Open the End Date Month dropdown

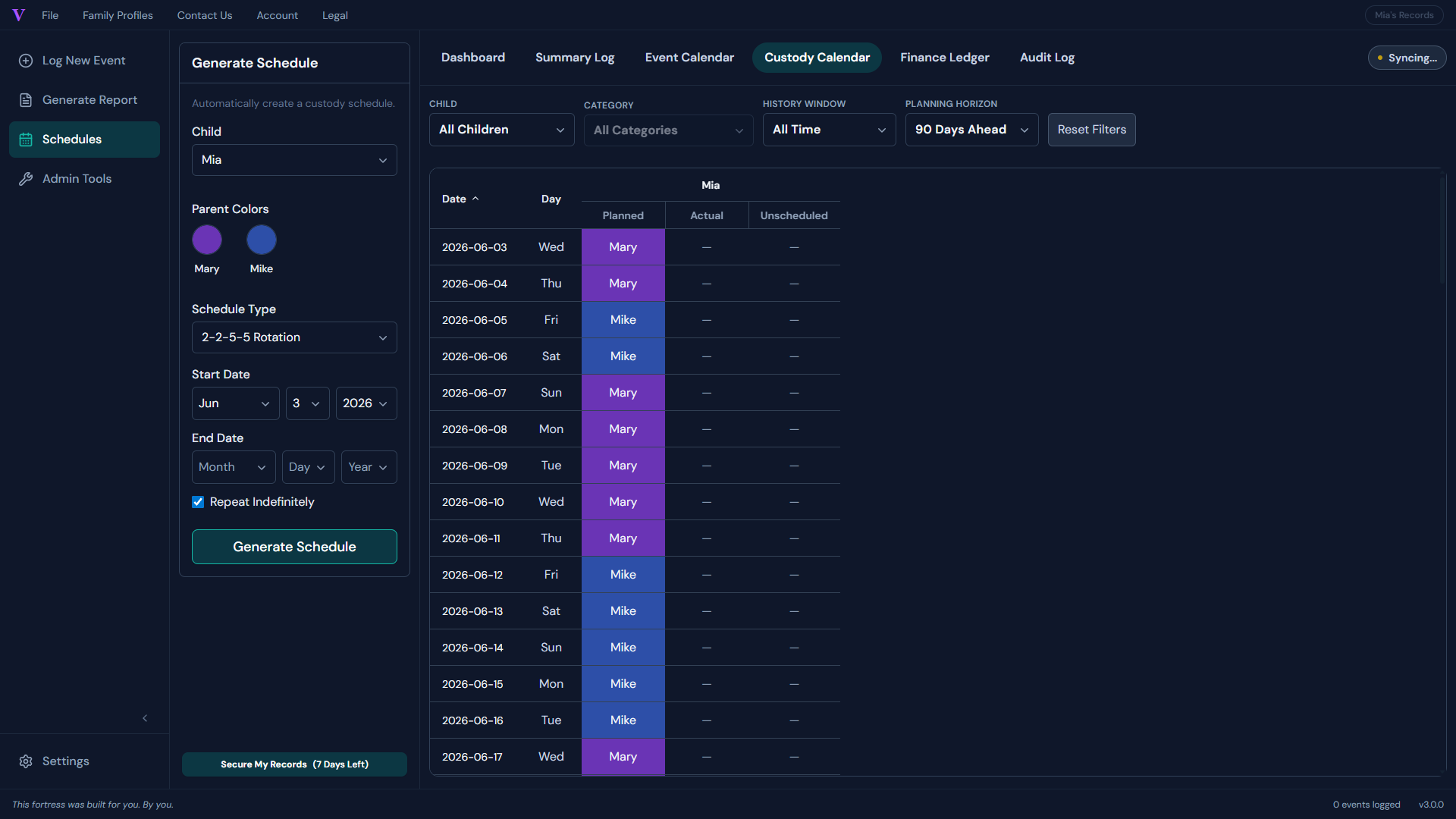pyautogui.click(x=234, y=467)
